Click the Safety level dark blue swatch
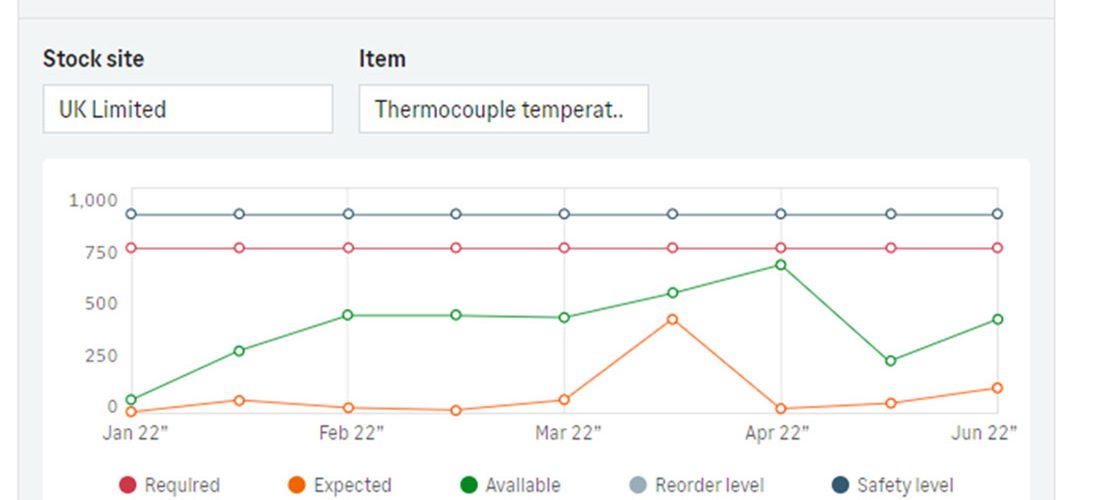 (x=840, y=485)
